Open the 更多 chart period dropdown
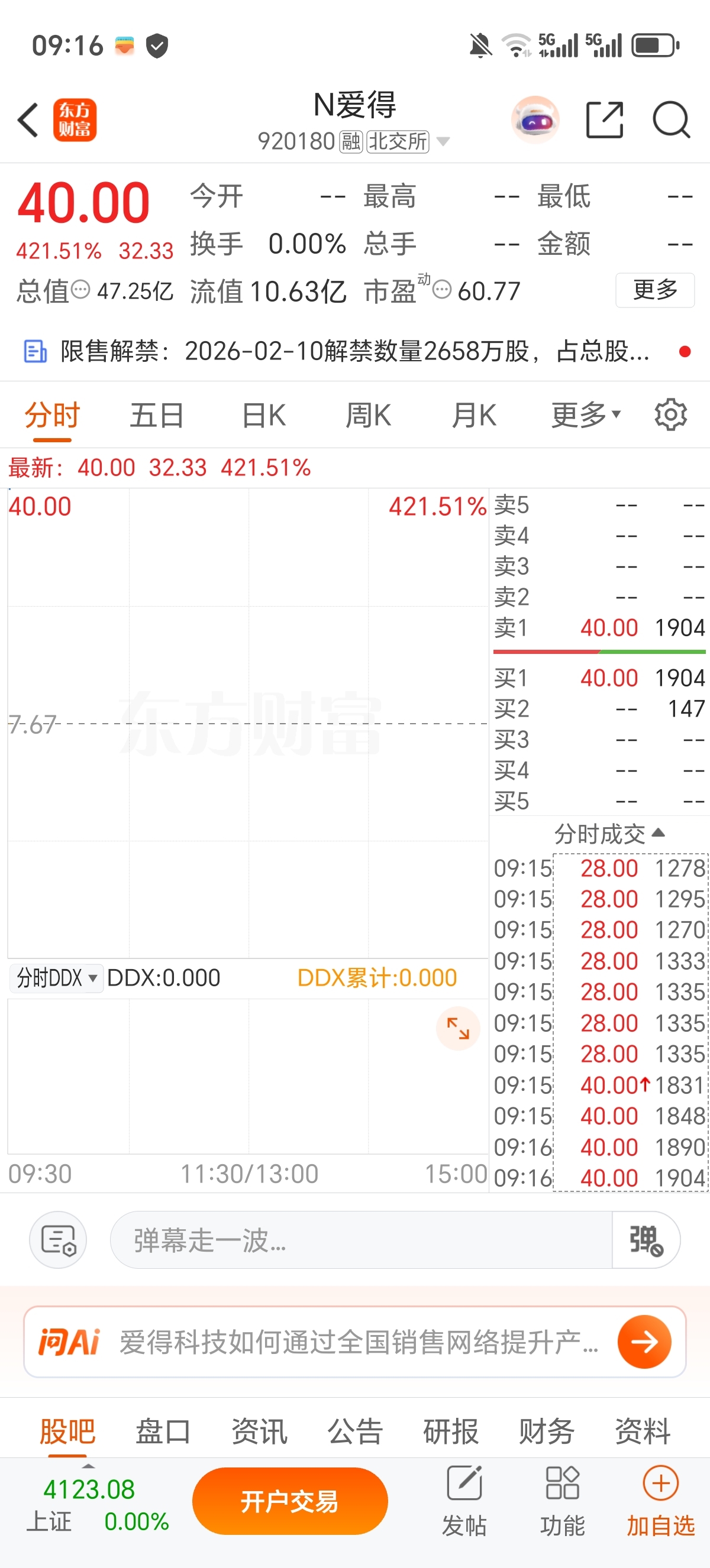Screen dimensions: 710x1568 586,415
